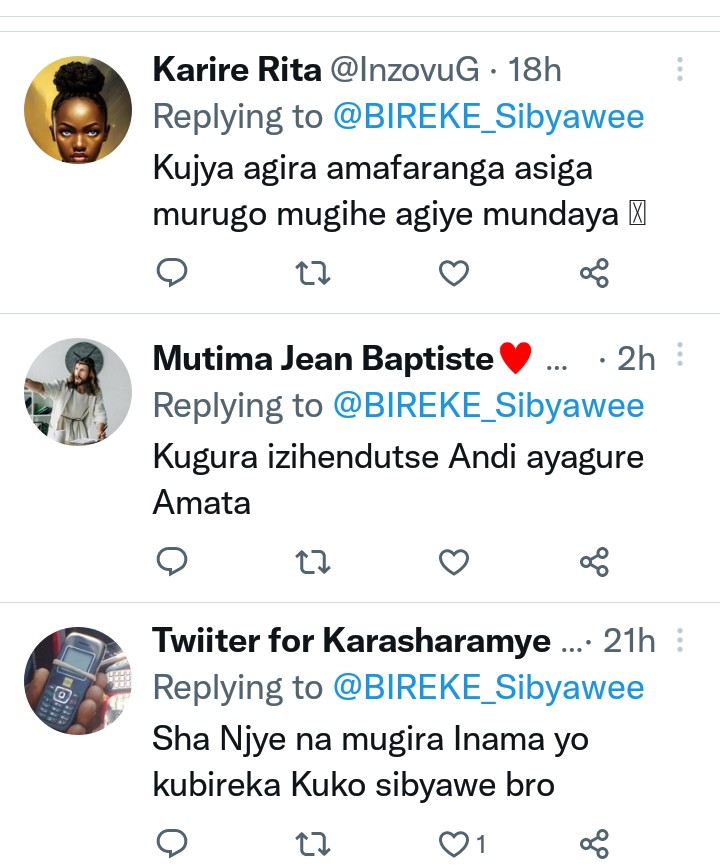720x866 pixels.
Task: Reply to Mutima Jean Baptiste's tweet
Action: (173, 562)
